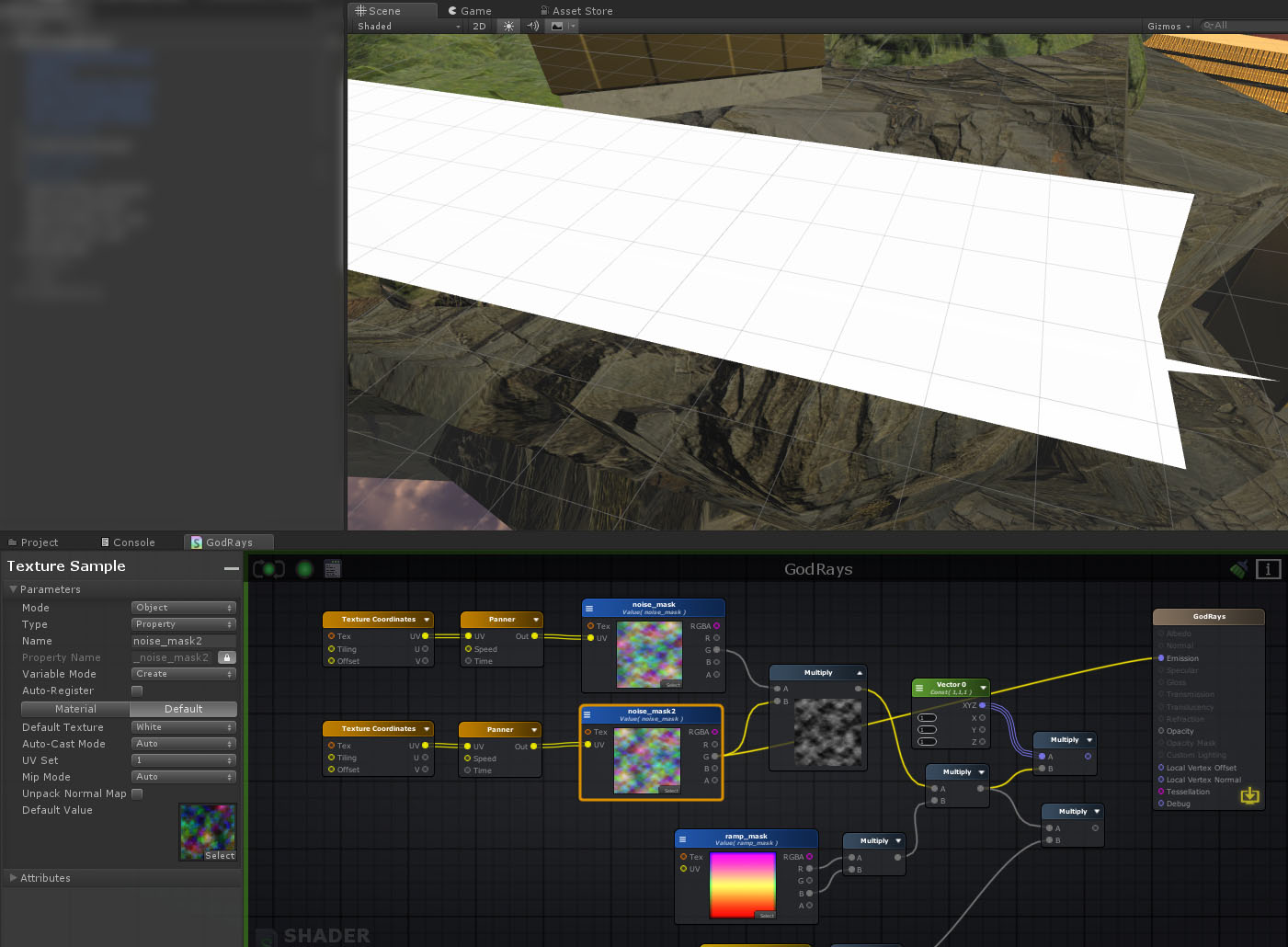Click the GodRays node yellow download icon
This screenshot has width=1288, height=947.
(1250, 795)
